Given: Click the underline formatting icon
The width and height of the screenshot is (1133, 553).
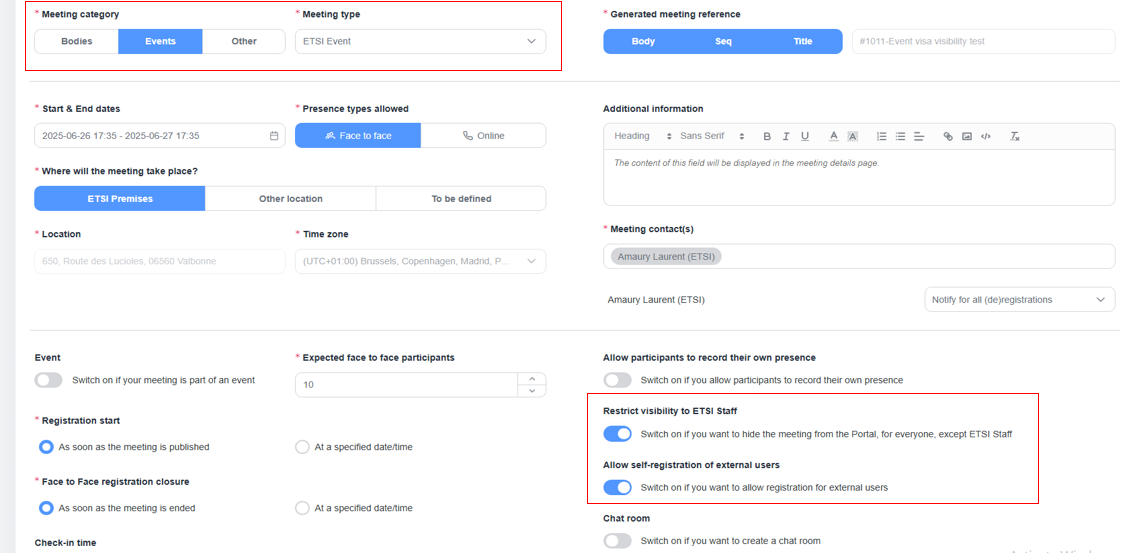Looking at the screenshot, I should [805, 136].
